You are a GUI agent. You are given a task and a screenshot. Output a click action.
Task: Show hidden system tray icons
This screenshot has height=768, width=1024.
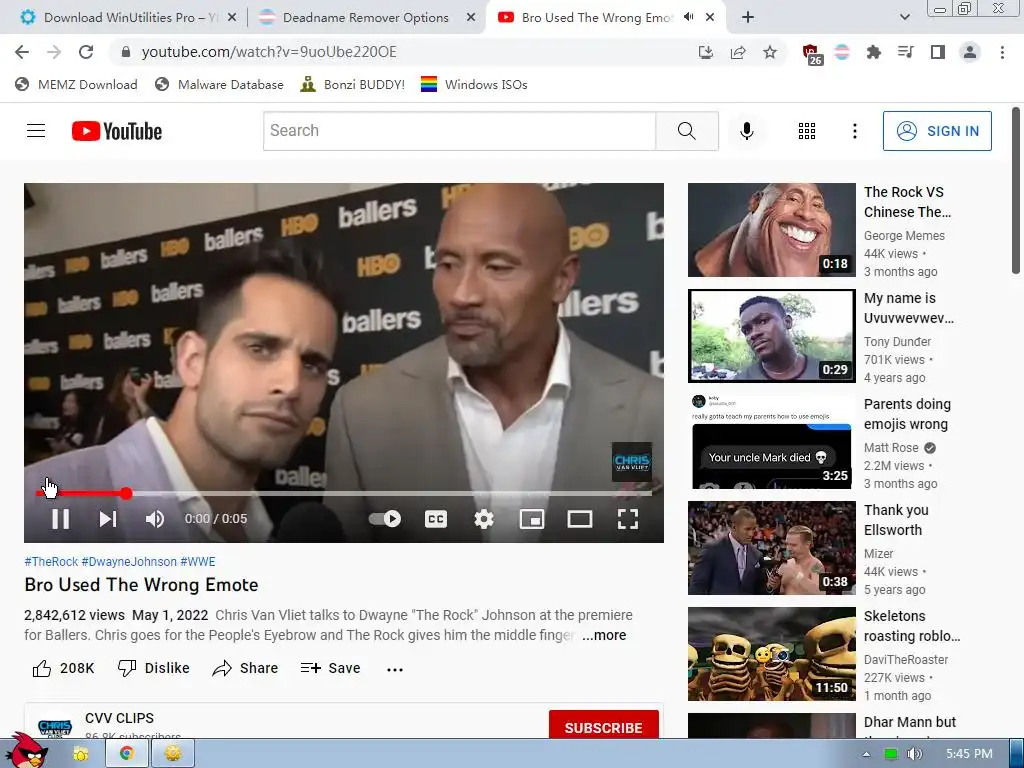coord(866,754)
